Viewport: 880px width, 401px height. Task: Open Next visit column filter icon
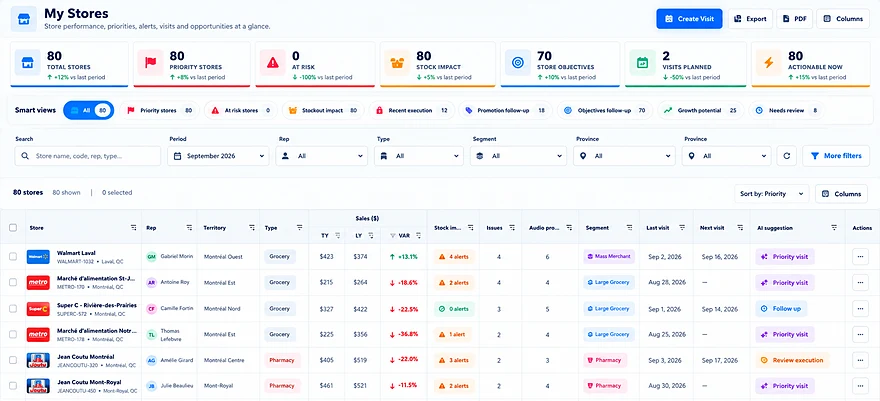pos(739,228)
